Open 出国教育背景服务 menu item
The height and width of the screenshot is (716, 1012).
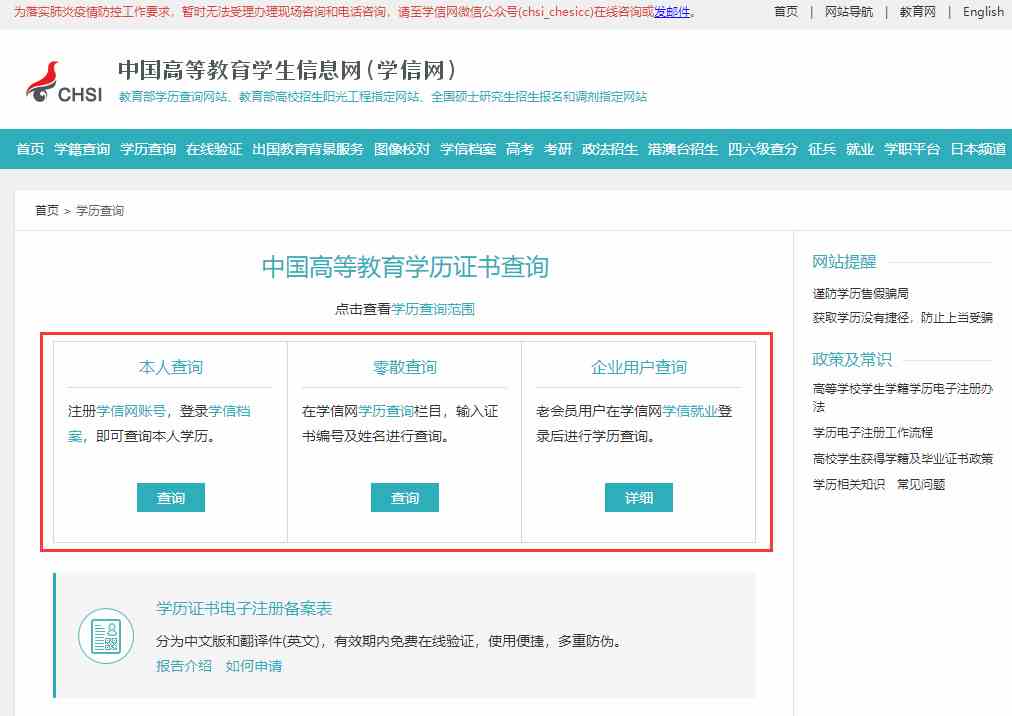(x=308, y=149)
